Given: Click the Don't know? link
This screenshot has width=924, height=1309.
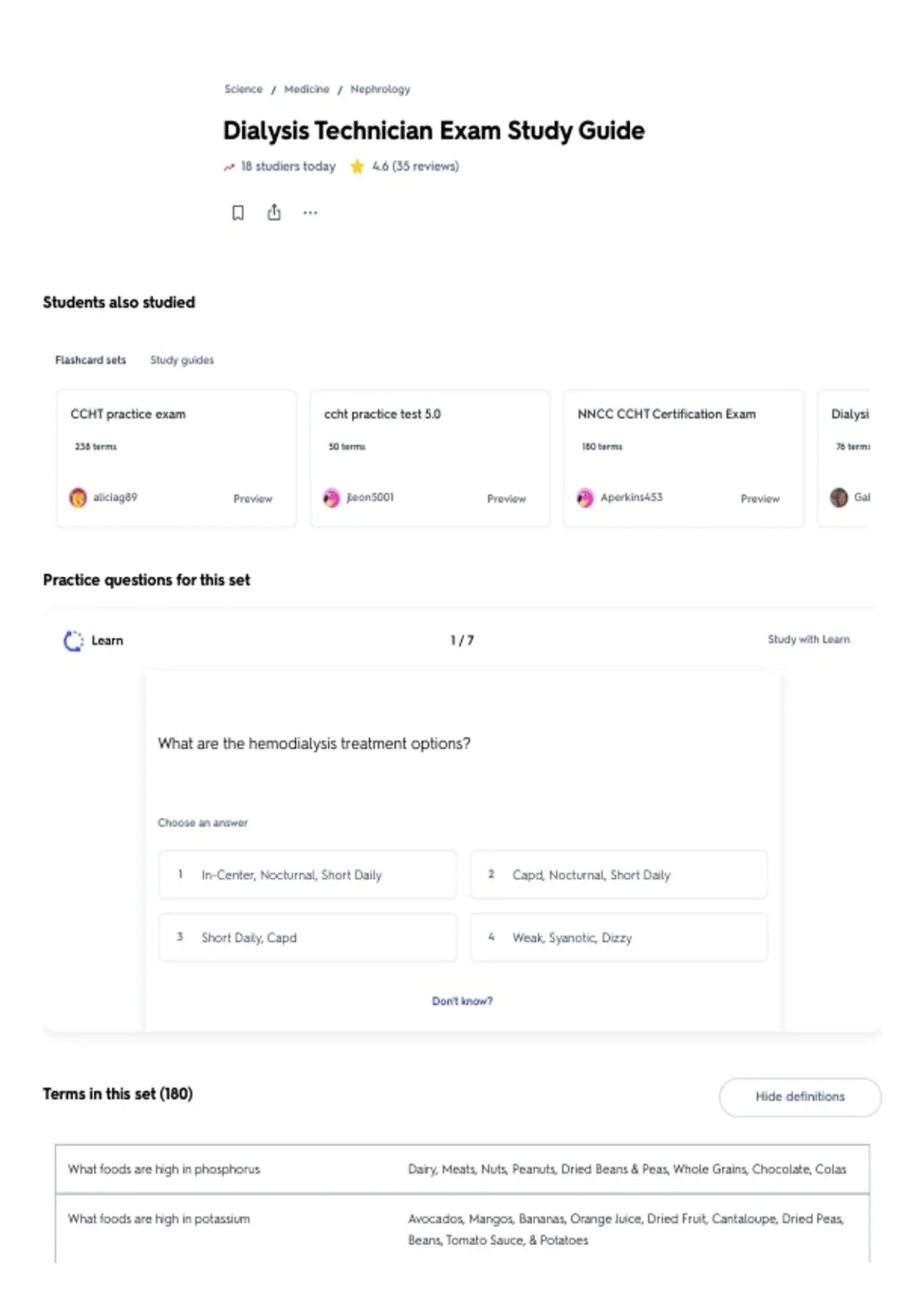Looking at the screenshot, I should click(462, 1001).
